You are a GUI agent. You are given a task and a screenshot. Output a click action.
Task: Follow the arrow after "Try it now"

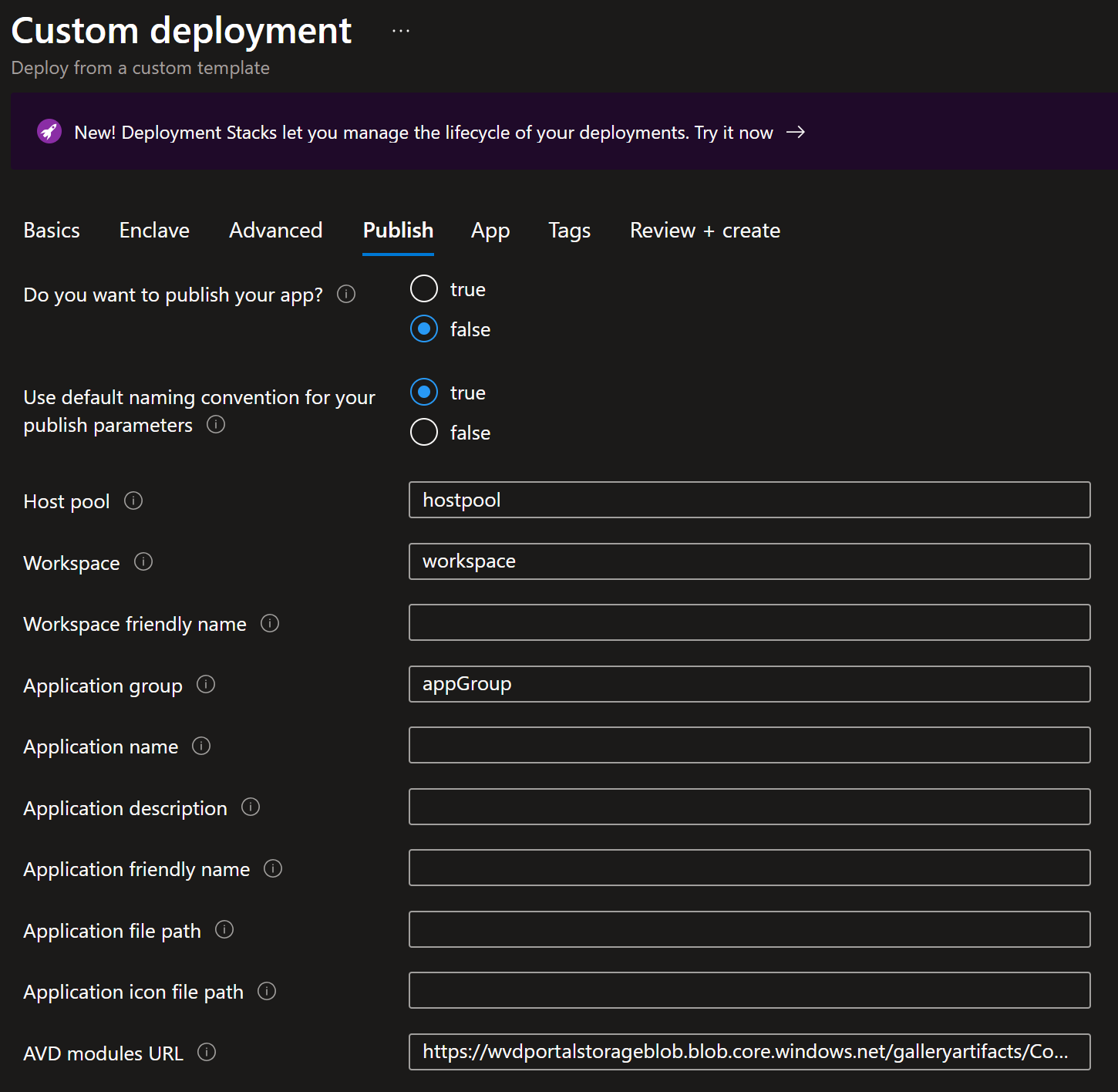(796, 133)
